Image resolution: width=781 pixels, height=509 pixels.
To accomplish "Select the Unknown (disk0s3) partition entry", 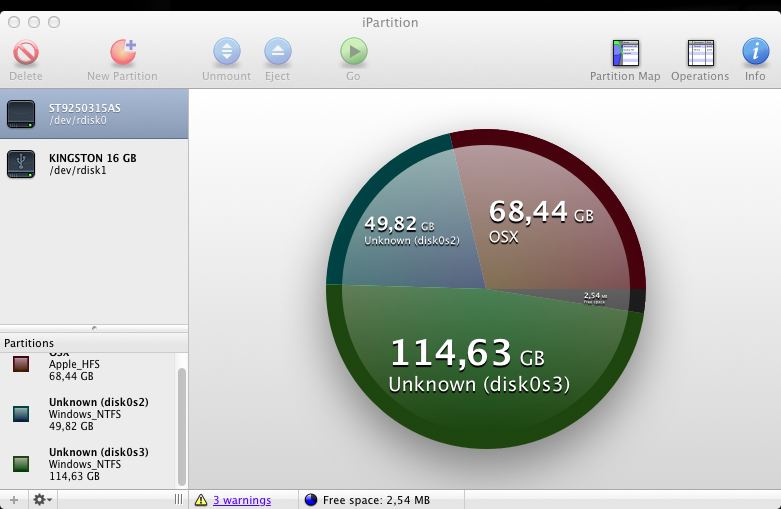I will pyautogui.click(x=97, y=464).
